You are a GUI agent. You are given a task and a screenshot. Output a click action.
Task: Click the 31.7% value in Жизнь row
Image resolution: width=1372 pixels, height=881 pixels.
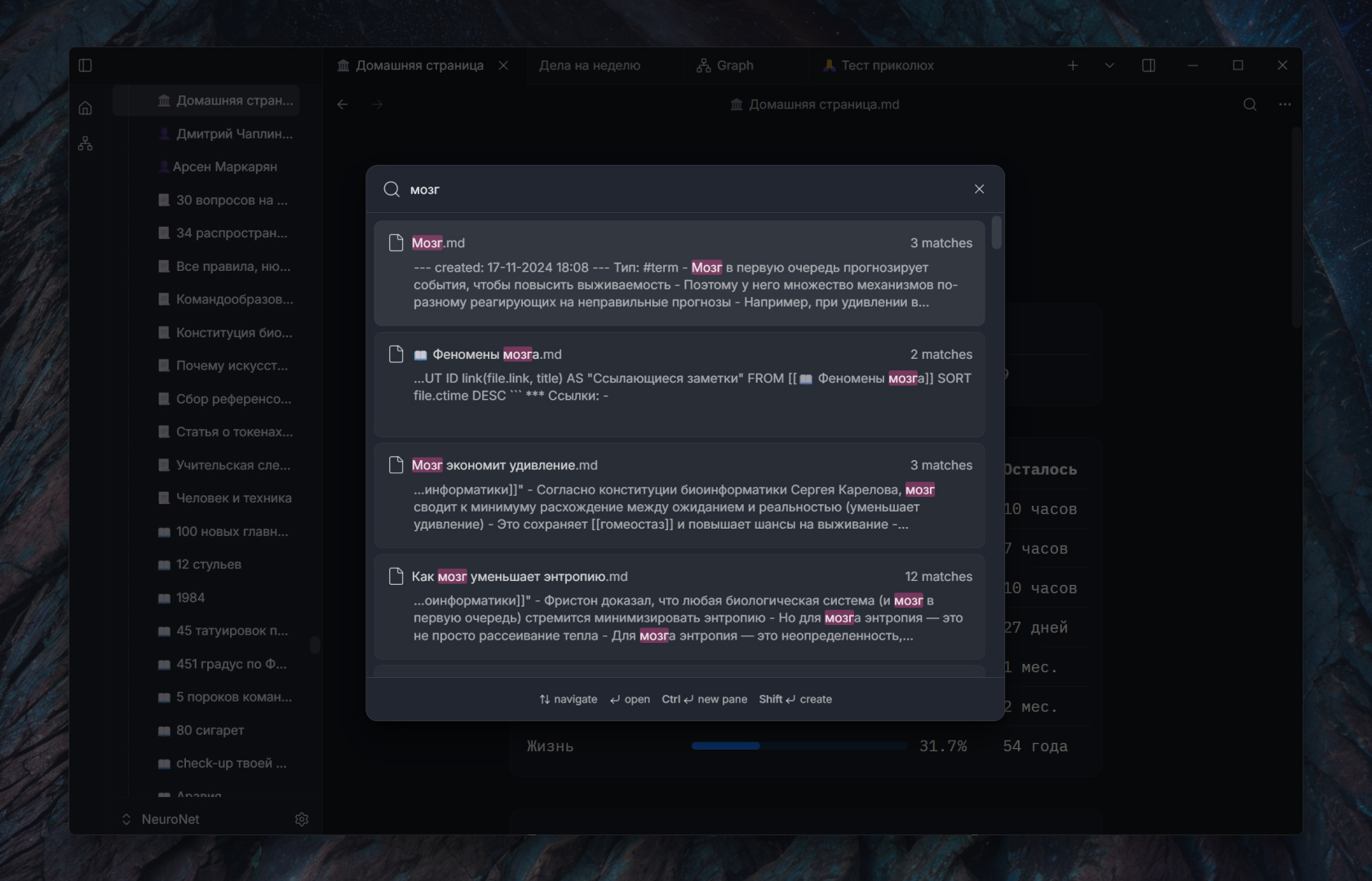point(943,746)
